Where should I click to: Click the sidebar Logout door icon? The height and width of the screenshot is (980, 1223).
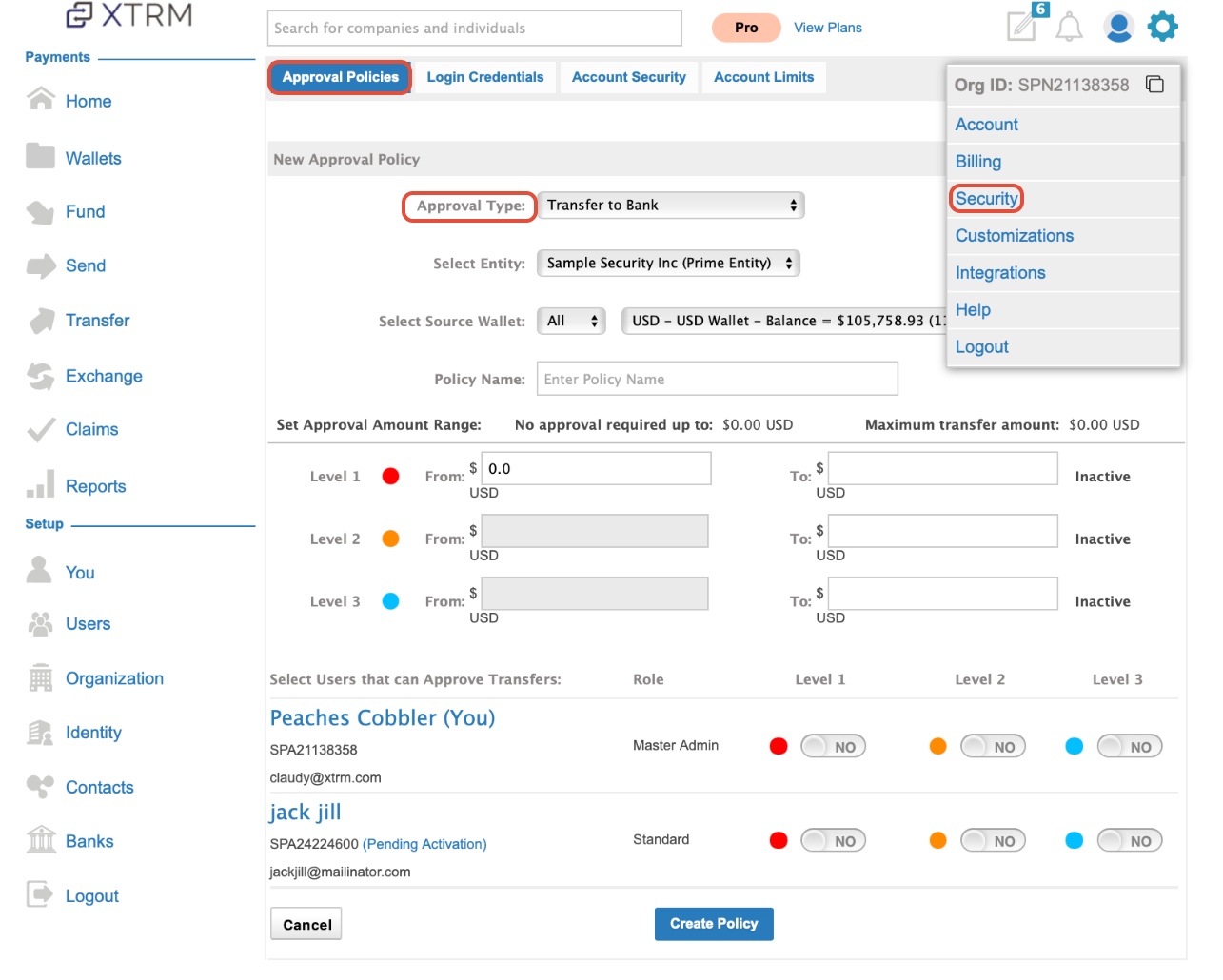[40, 894]
